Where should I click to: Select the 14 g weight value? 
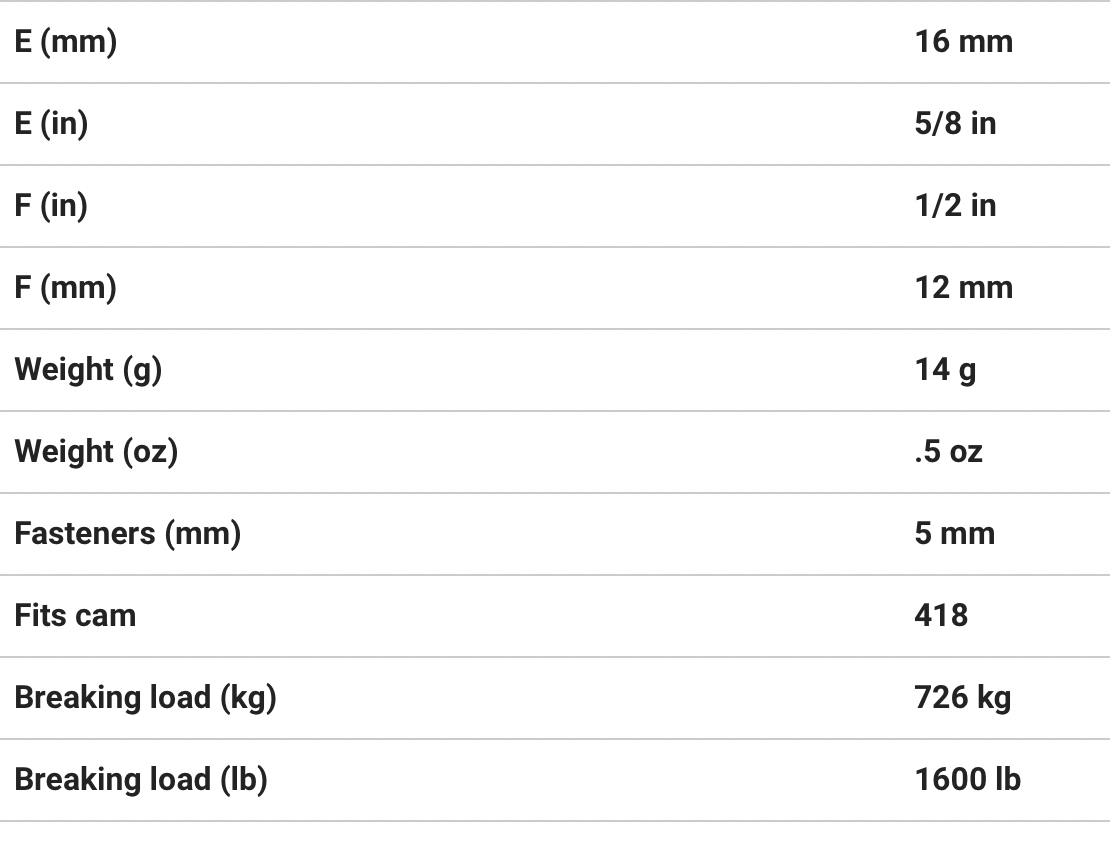pyautogui.click(x=945, y=370)
